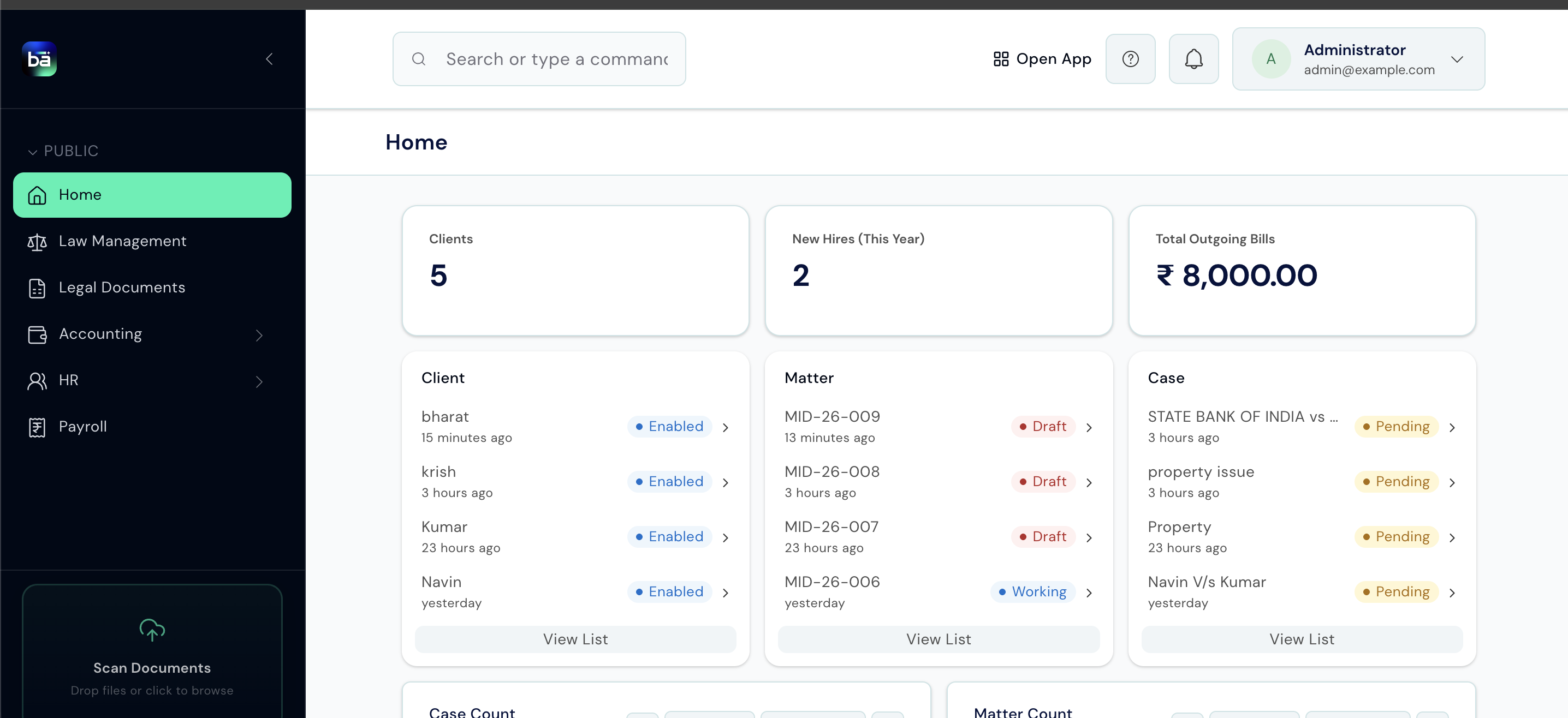Click the Home house icon in sidebar
The width and height of the screenshot is (1568, 718).
[x=37, y=195]
